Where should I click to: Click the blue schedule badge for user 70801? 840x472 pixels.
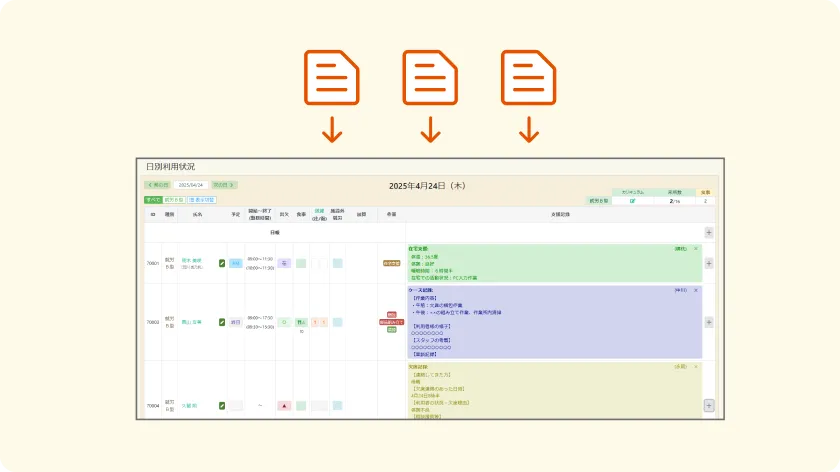coord(236,263)
